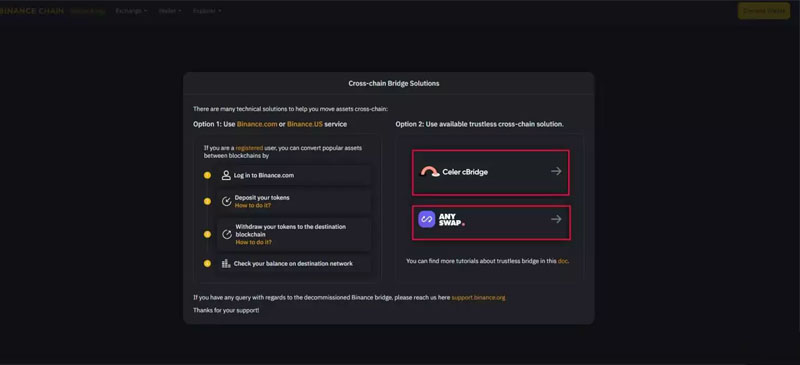Open the Exchange dropdown in the top navigation
This screenshot has width=800, height=365.
tap(132, 11)
